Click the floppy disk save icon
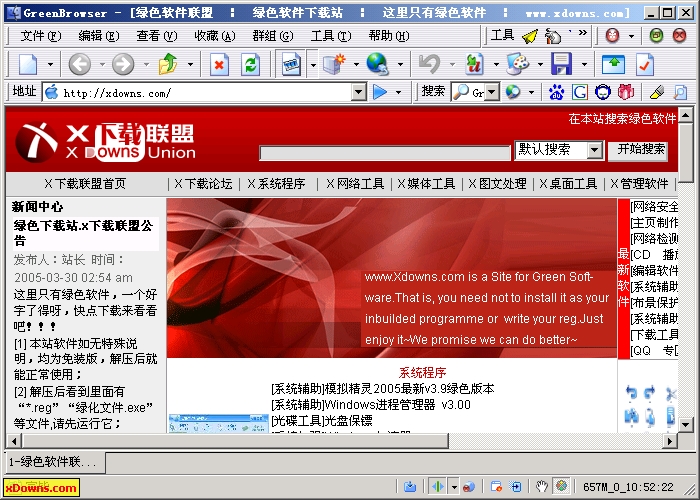 [562, 64]
